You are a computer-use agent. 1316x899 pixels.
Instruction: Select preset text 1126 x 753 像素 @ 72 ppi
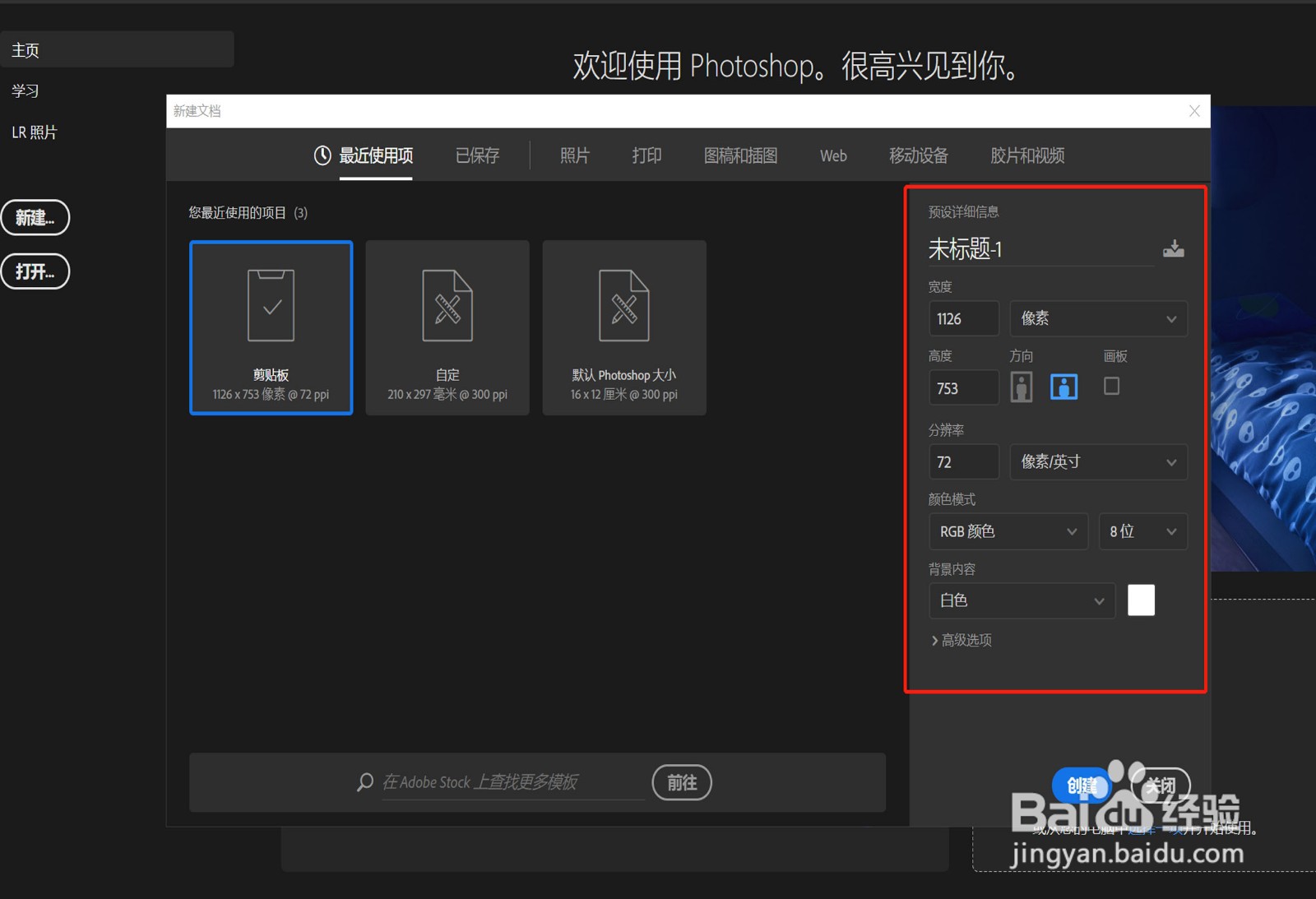tap(271, 395)
